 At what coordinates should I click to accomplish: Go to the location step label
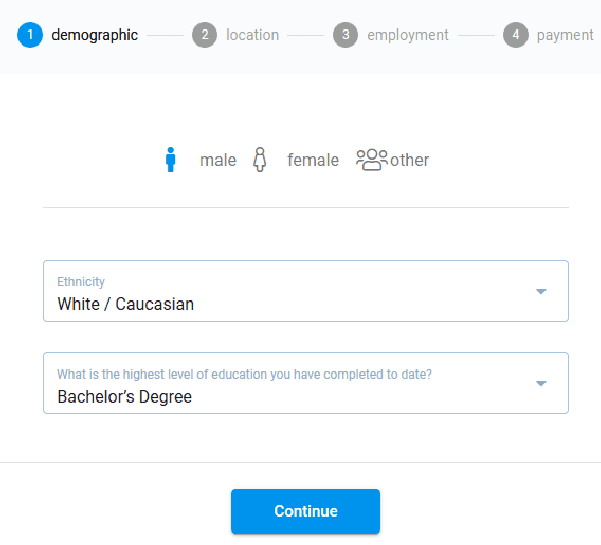253,35
